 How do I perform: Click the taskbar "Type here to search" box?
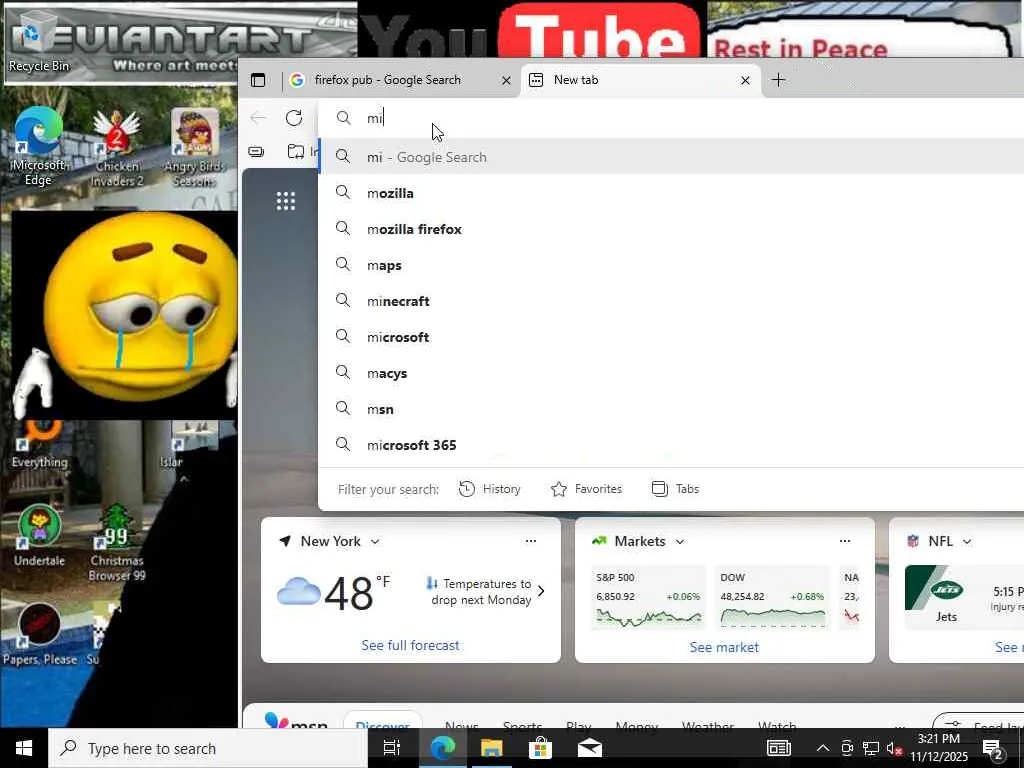(208, 748)
